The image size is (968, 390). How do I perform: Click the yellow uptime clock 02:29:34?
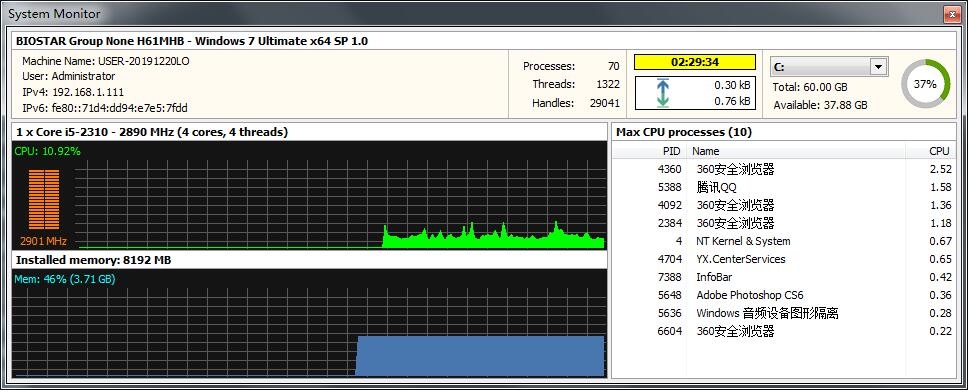click(x=695, y=62)
